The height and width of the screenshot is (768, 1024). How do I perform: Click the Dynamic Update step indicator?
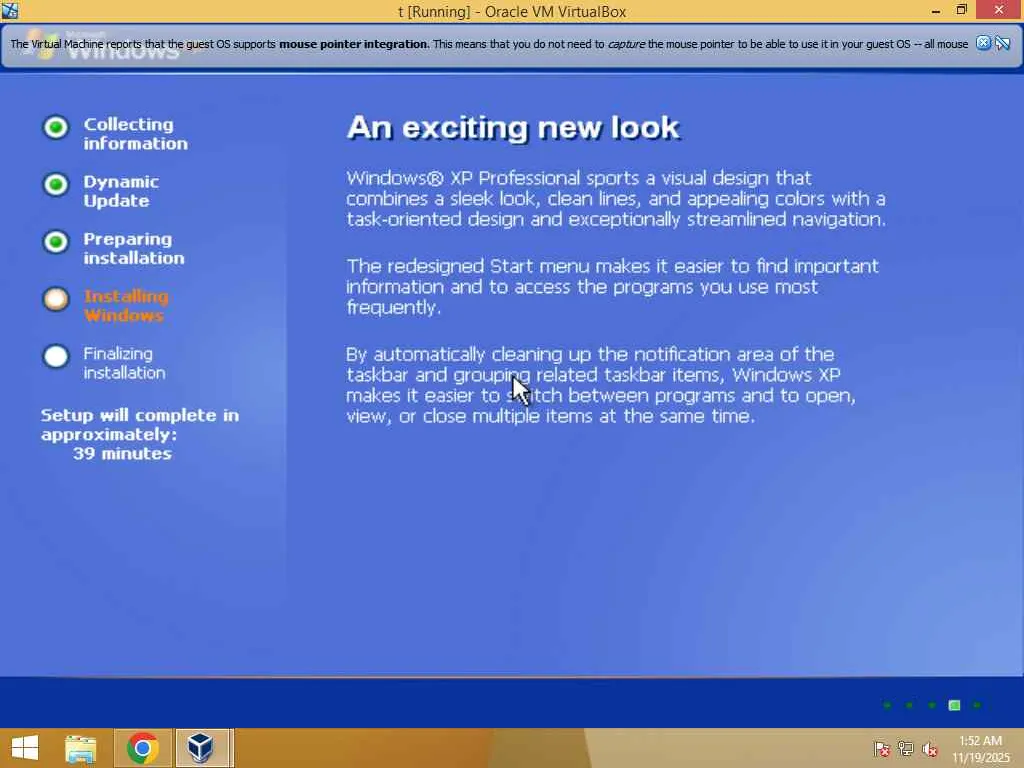click(x=56, y=185)
